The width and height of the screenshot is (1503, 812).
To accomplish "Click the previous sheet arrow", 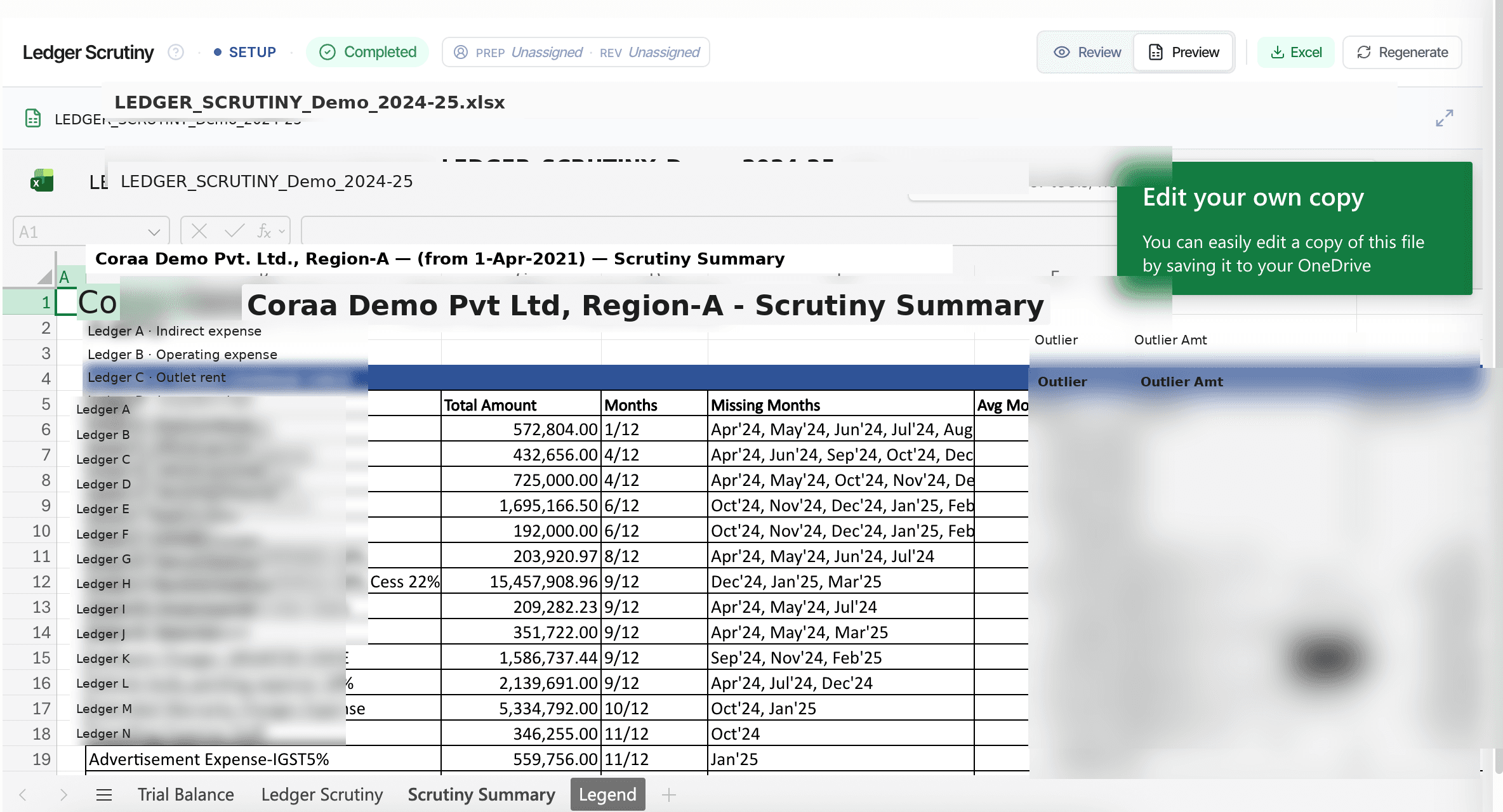I will [x=23, y=795].
